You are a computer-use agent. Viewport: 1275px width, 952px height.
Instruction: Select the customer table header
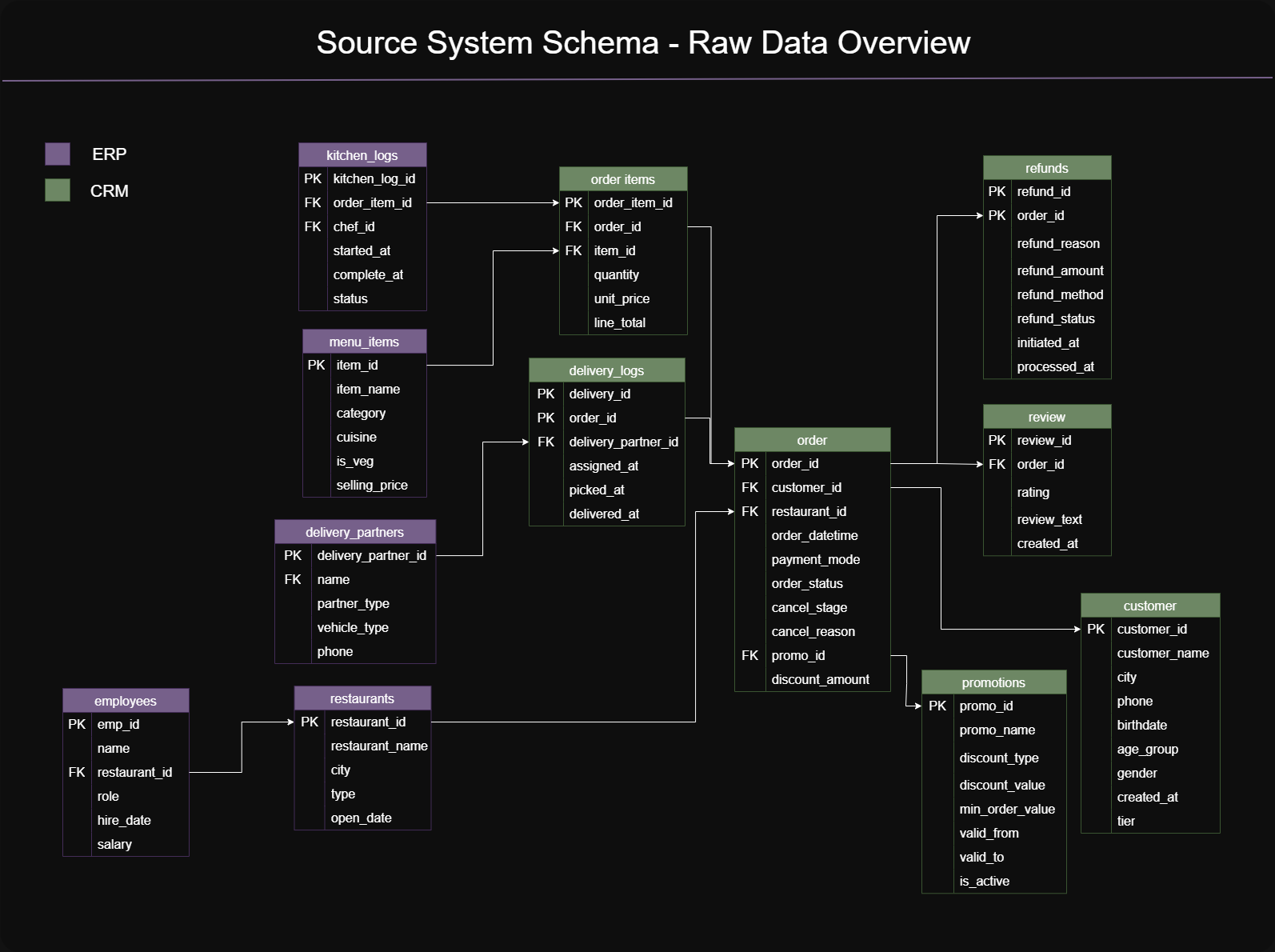[x=1150, y=606]
